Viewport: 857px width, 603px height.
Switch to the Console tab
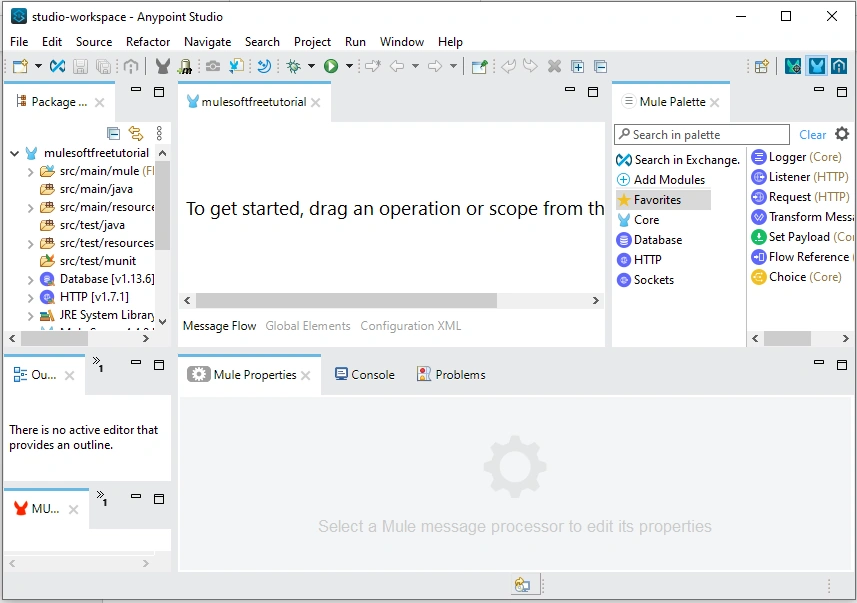(x=365, y=374)
